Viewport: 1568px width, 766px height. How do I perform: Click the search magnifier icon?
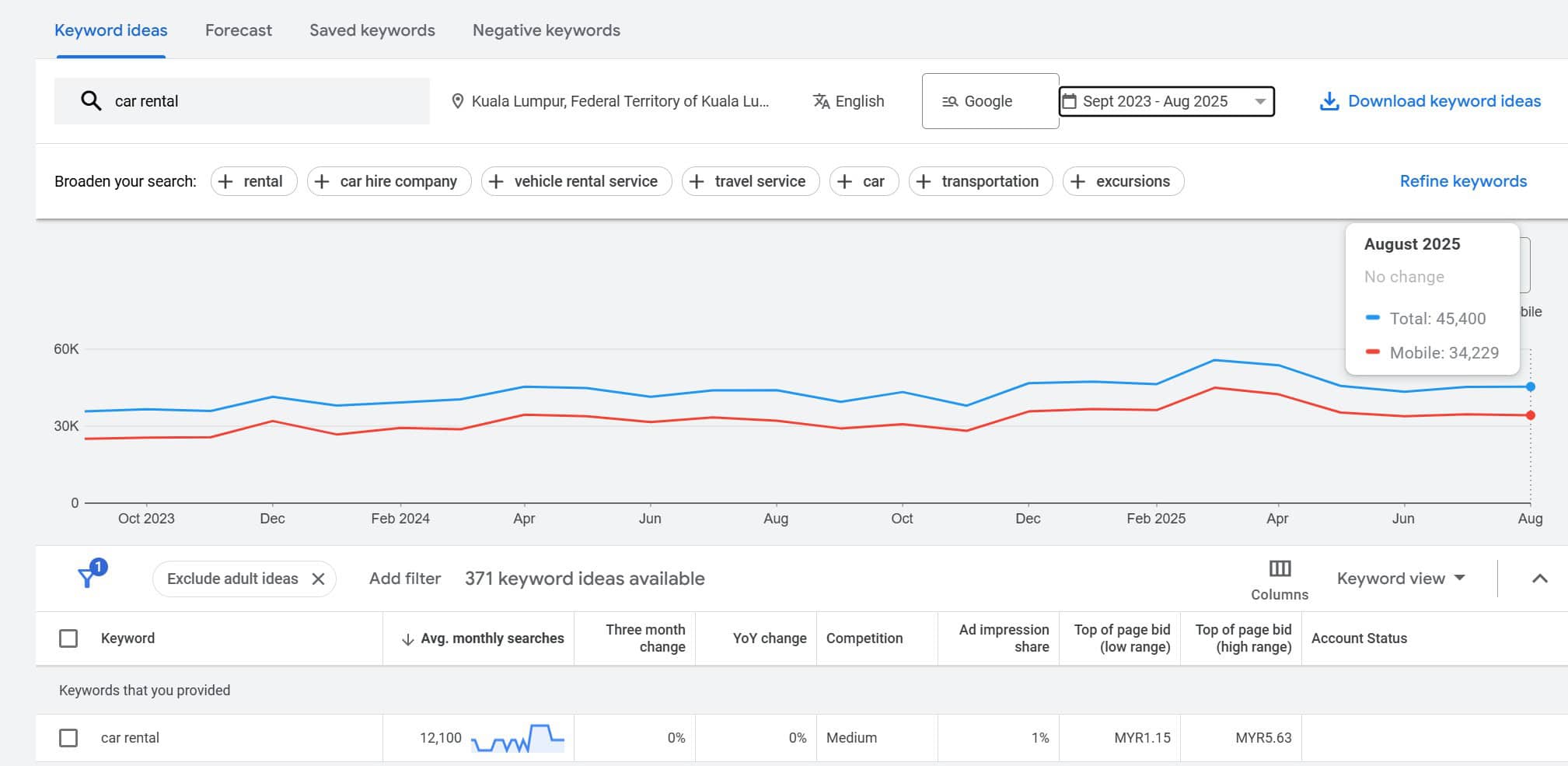point(91,101)
